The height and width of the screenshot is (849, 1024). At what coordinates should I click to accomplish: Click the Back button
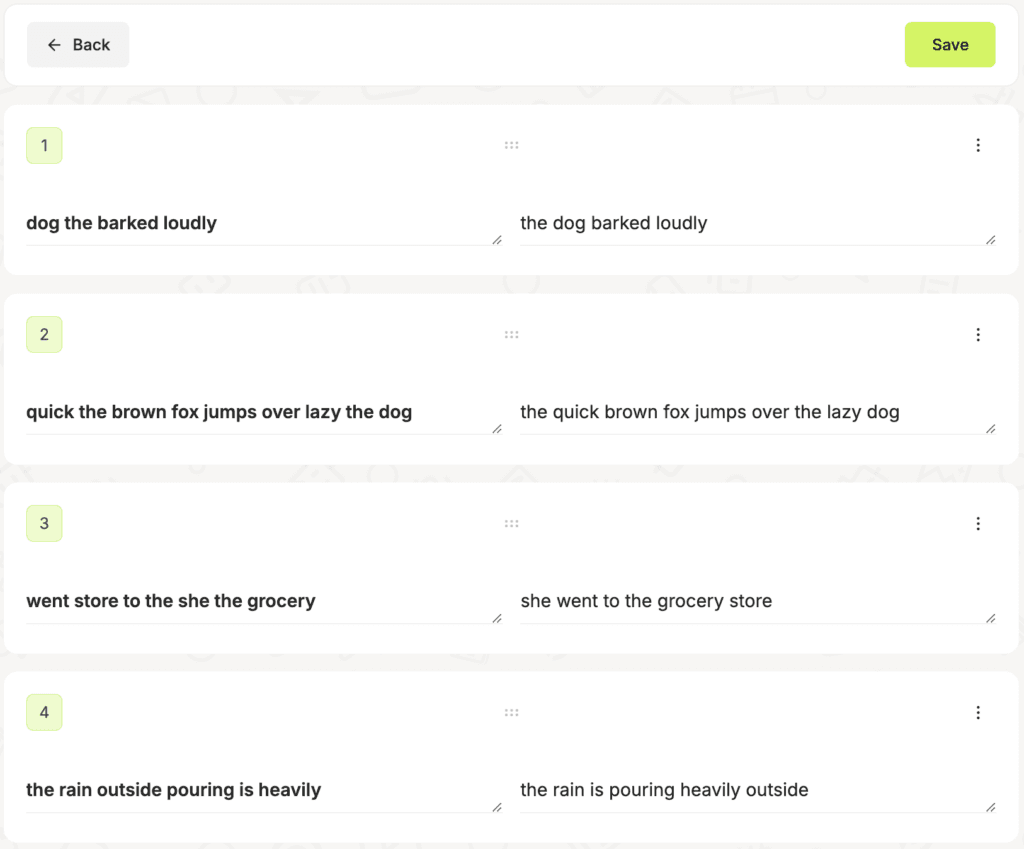[78, 44]
